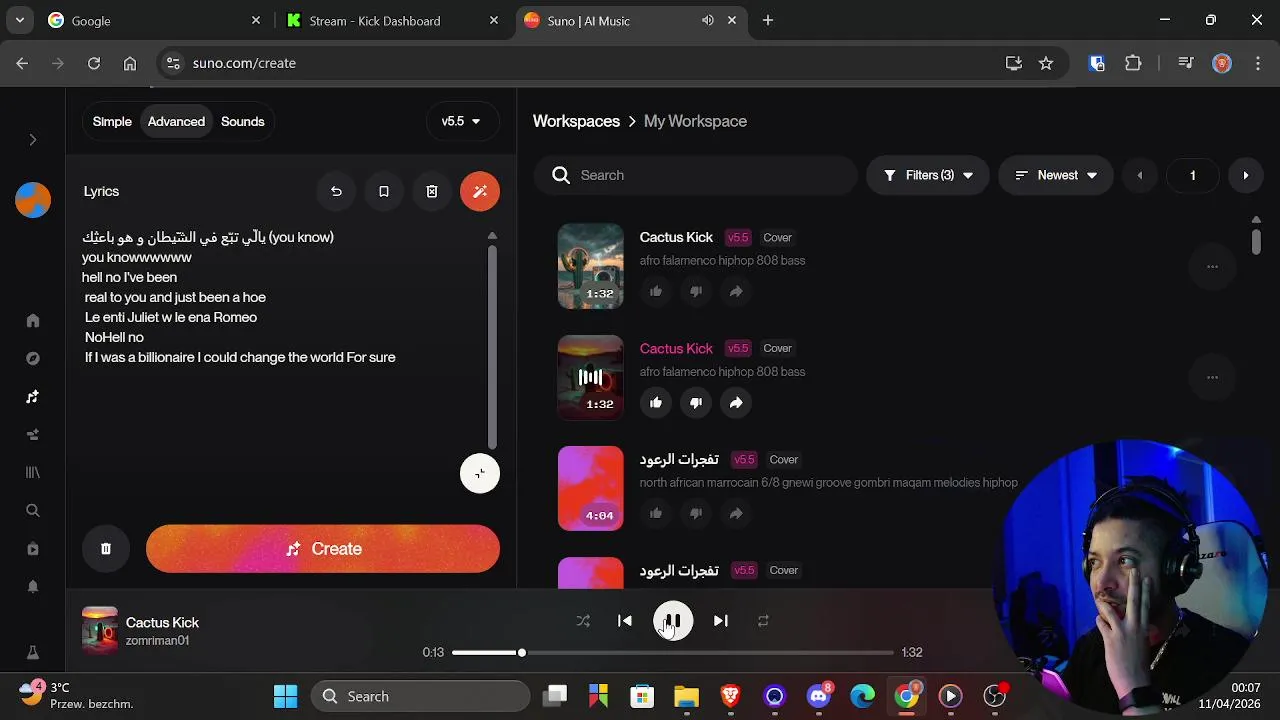This screenshot has height=720, width=1280.
Task: Open the Library icon in the sidebar
Action: (33, 472)
